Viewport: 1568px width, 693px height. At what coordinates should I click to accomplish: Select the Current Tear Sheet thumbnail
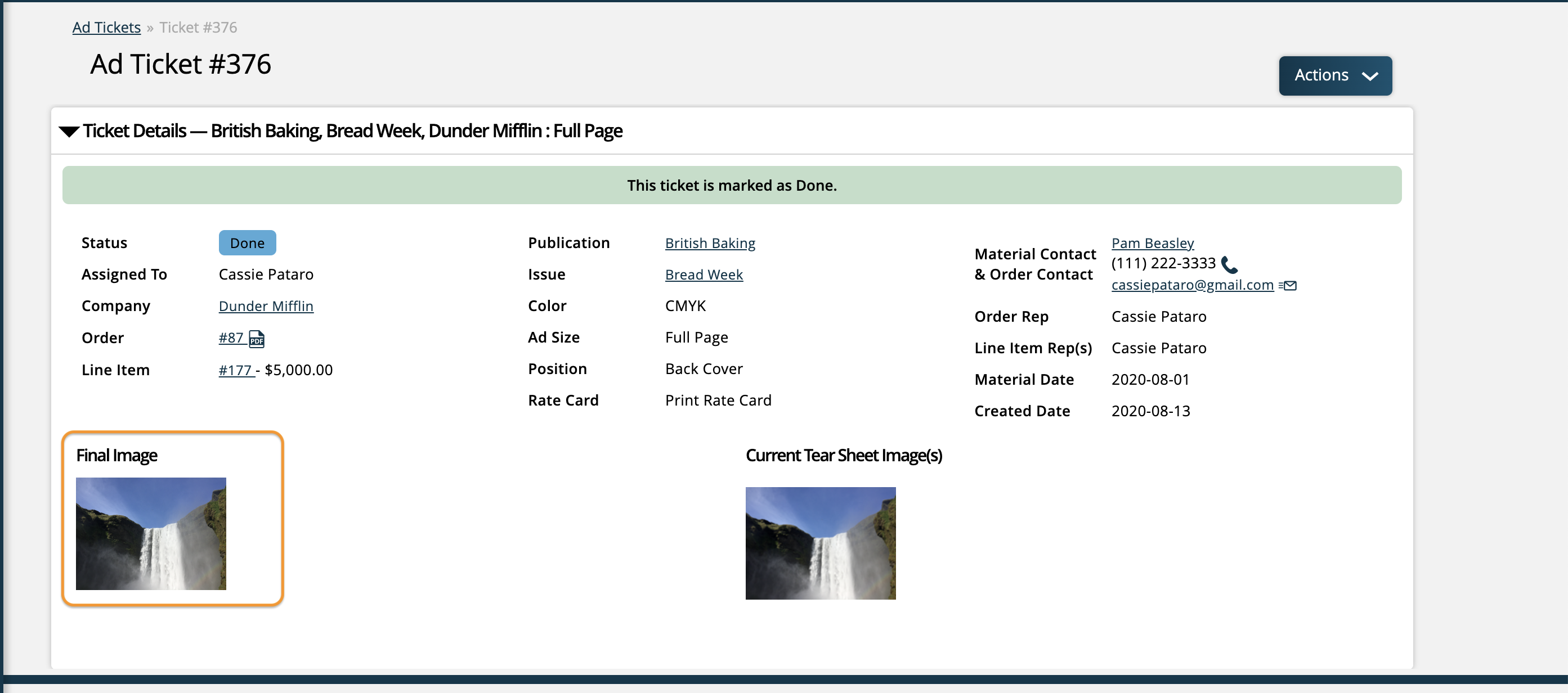(x=821, y=543)
